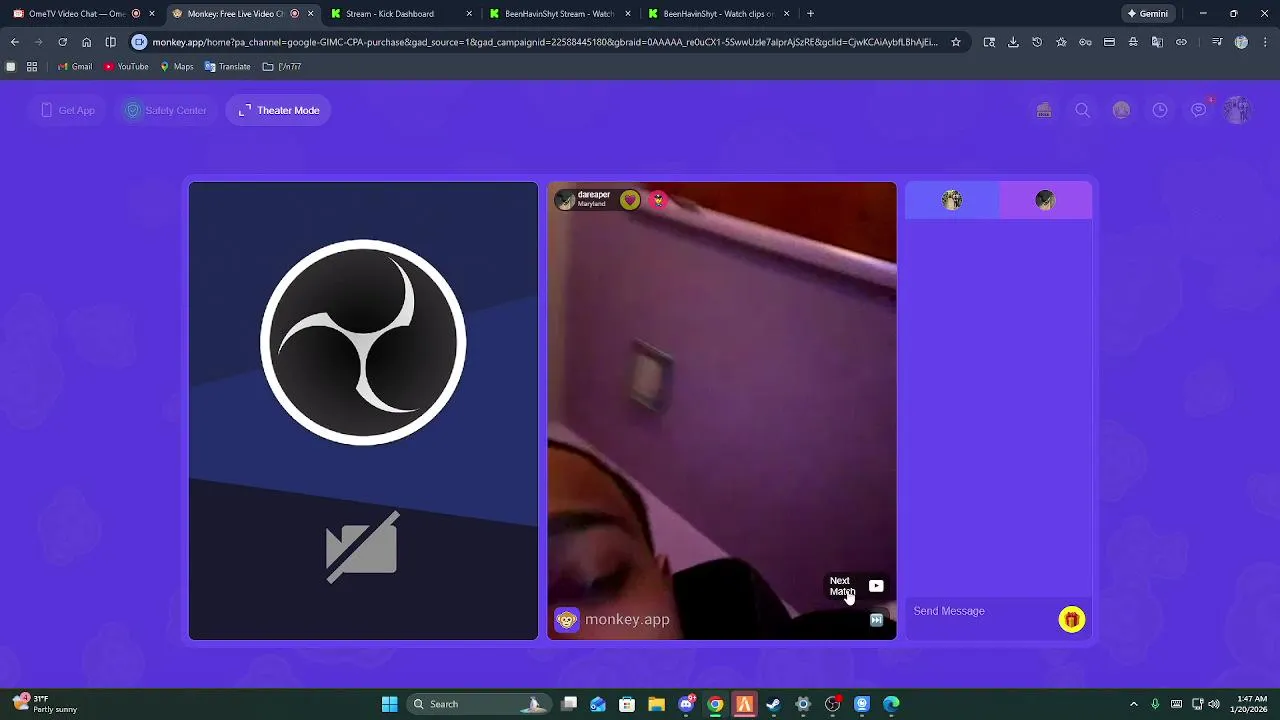The width and height of the screenshot is (1280, 720).
Task: Open dareaper's profile avatar on the video
Action: click(x=565, y=200)
